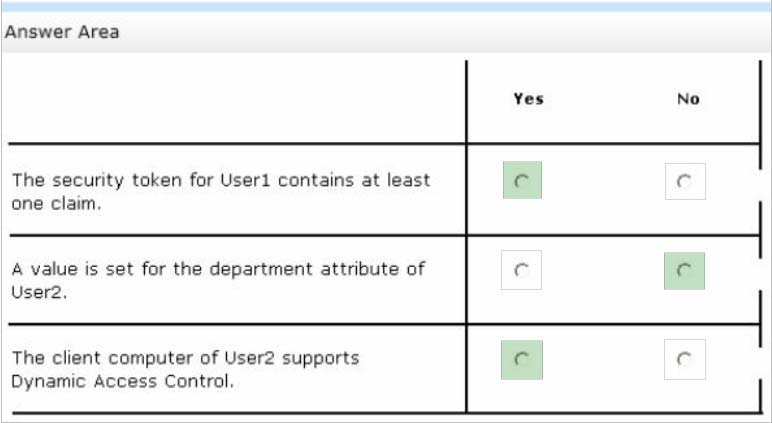Viewport: 772px width, 423px height.
Task: Click the word 'department' in second statement
Action: [x=261, y=270]
